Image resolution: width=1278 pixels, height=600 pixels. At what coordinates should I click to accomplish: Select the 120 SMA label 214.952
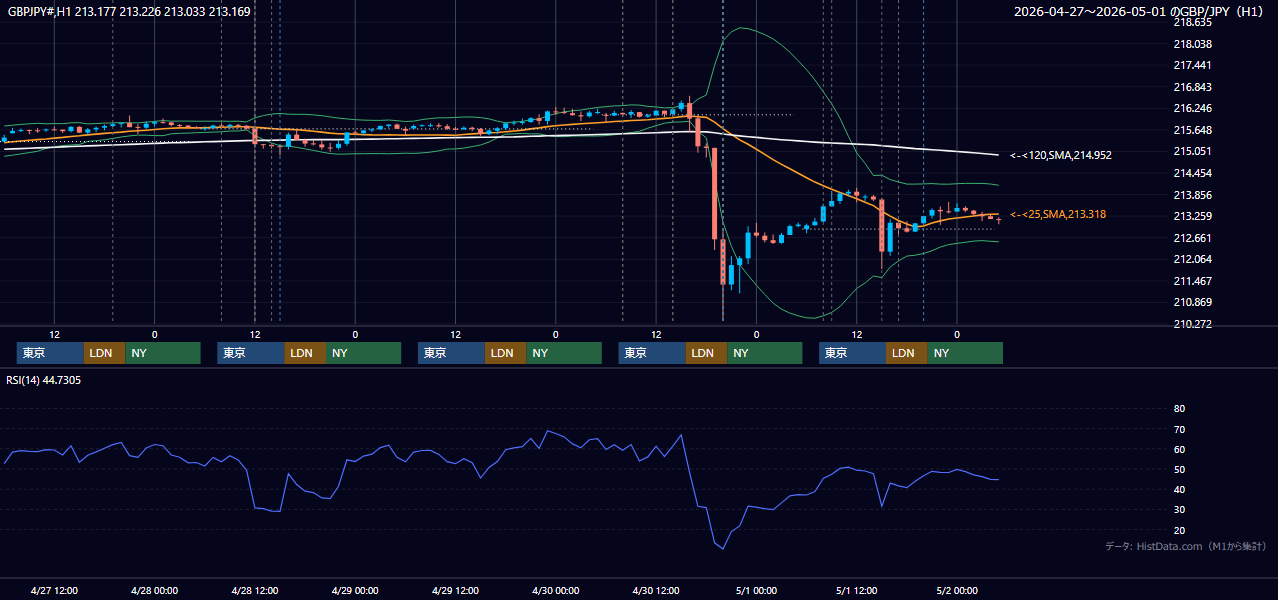pyautogui.click(x=1060, y=155)
